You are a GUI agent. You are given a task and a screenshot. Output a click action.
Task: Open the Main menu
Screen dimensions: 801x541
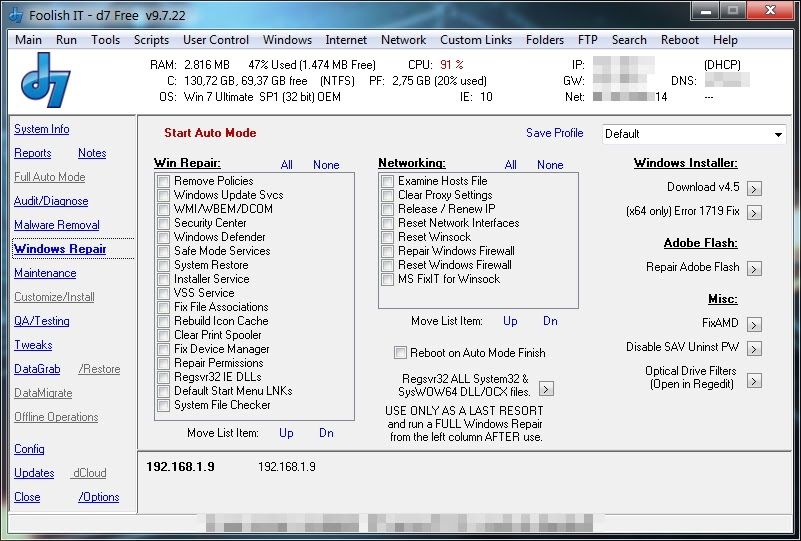(x=29, y=40)
